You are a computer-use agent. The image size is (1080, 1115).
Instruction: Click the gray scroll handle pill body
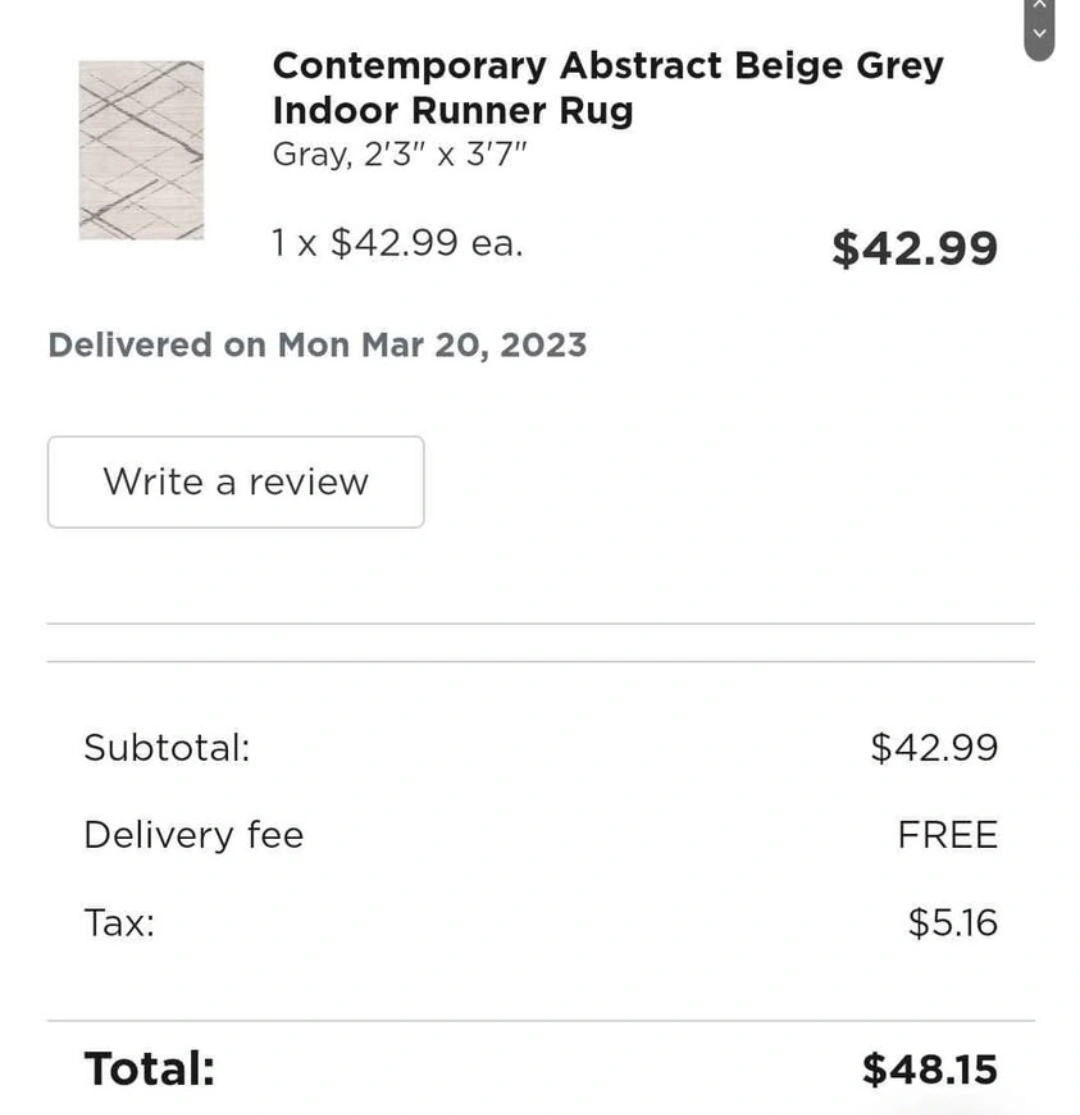coord(1039,28)
